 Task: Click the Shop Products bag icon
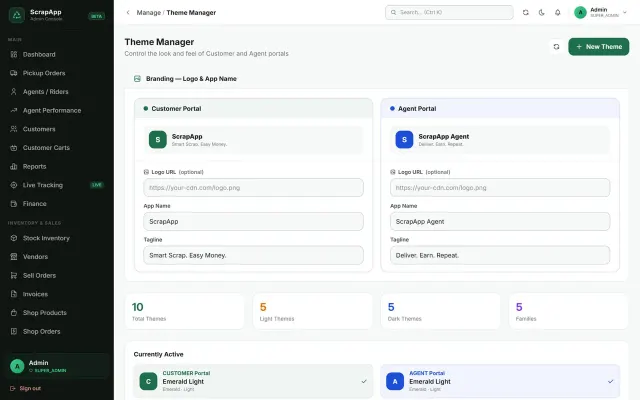pyautogui.click(x=13, y=313)
